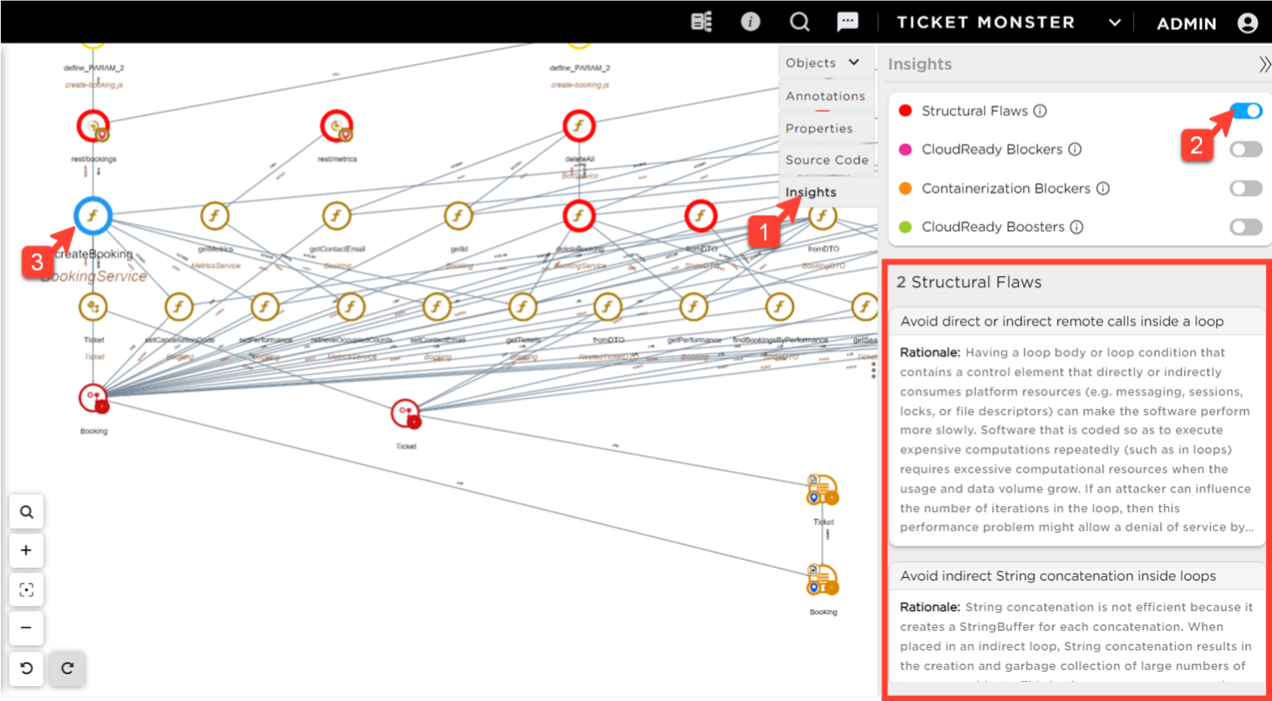This screenshot has width=1272, height=701.
Task: Click the graph search tool button
Action: (x=27, y=512)
